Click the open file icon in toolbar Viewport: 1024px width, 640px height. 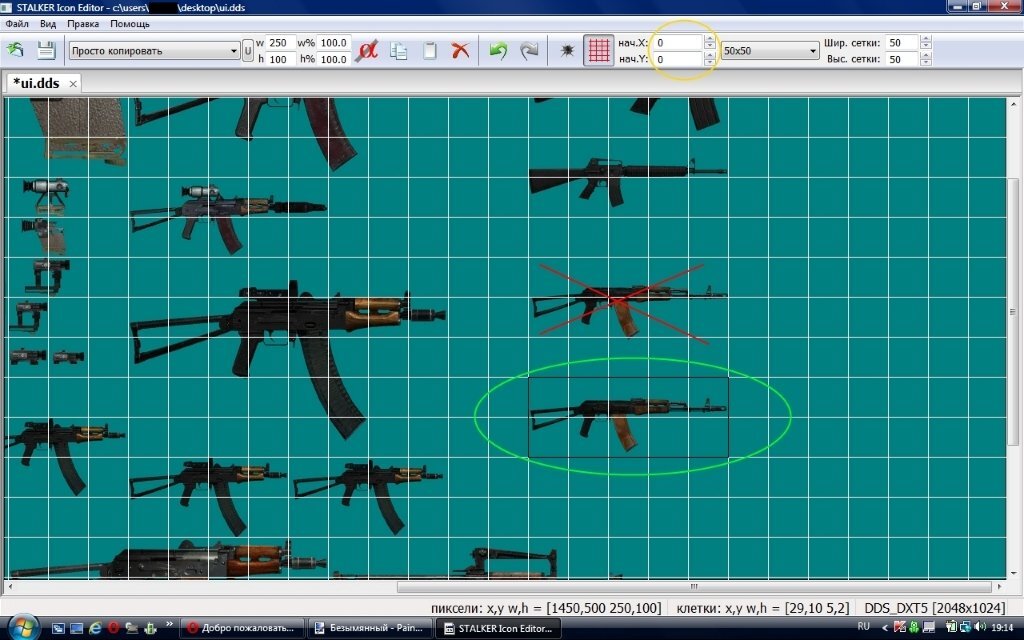click(x=16, y=50)
